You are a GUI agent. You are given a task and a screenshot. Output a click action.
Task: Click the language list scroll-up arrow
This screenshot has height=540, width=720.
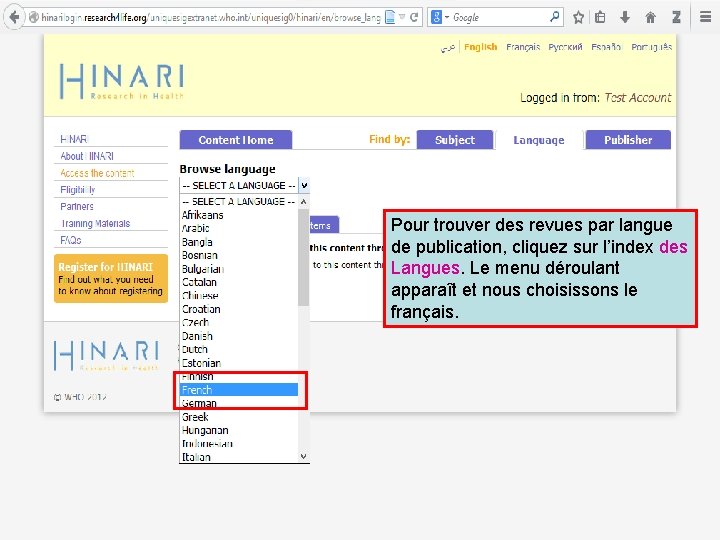(304, 202)
